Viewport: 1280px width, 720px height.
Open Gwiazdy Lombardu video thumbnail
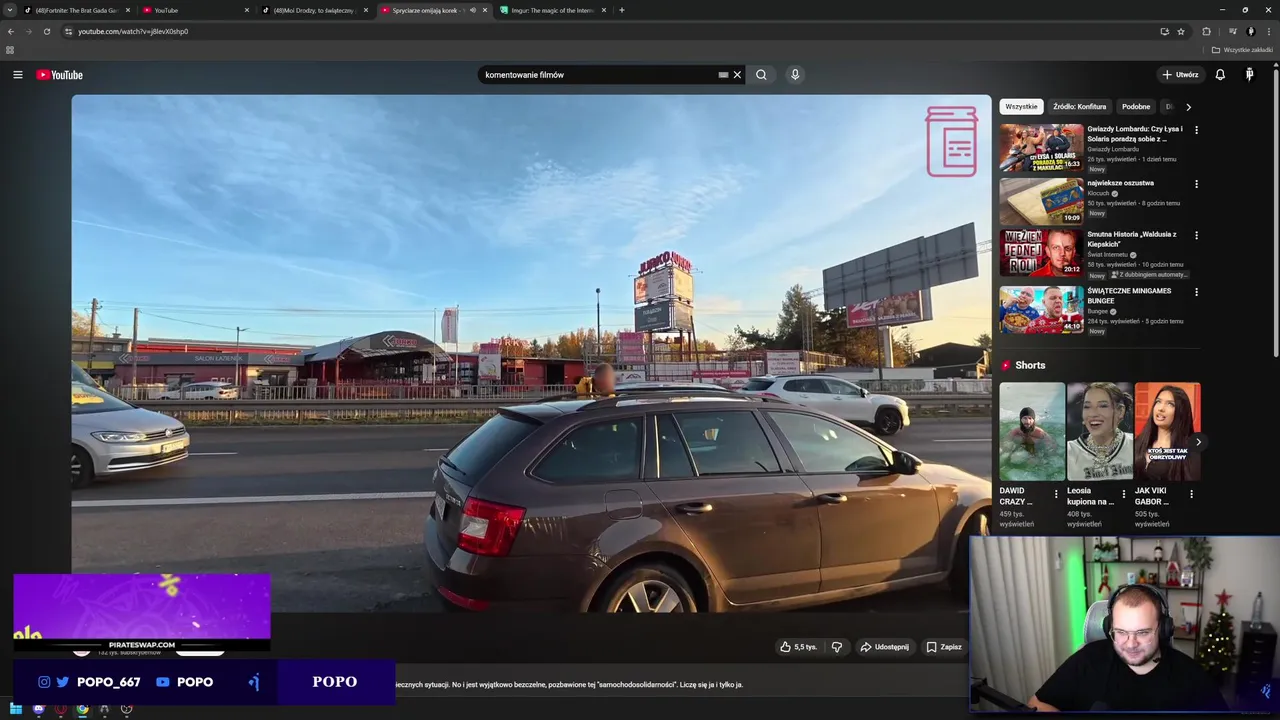coord(1041,147)
